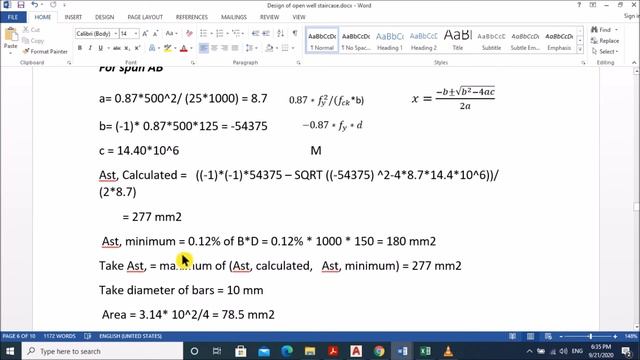Apply Subtitle style
The image size is (640, 360).
491,41
